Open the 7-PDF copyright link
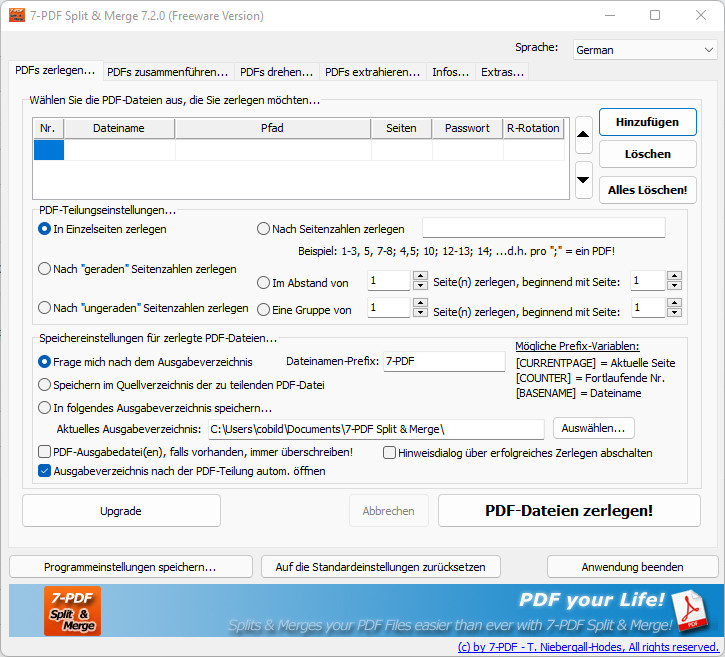 point(588,647)
